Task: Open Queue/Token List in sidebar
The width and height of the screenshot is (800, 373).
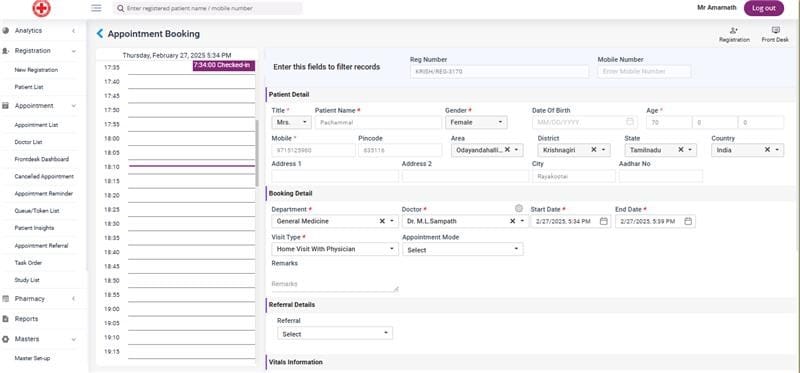Action: pyautogui.click(x=37, y=211)
